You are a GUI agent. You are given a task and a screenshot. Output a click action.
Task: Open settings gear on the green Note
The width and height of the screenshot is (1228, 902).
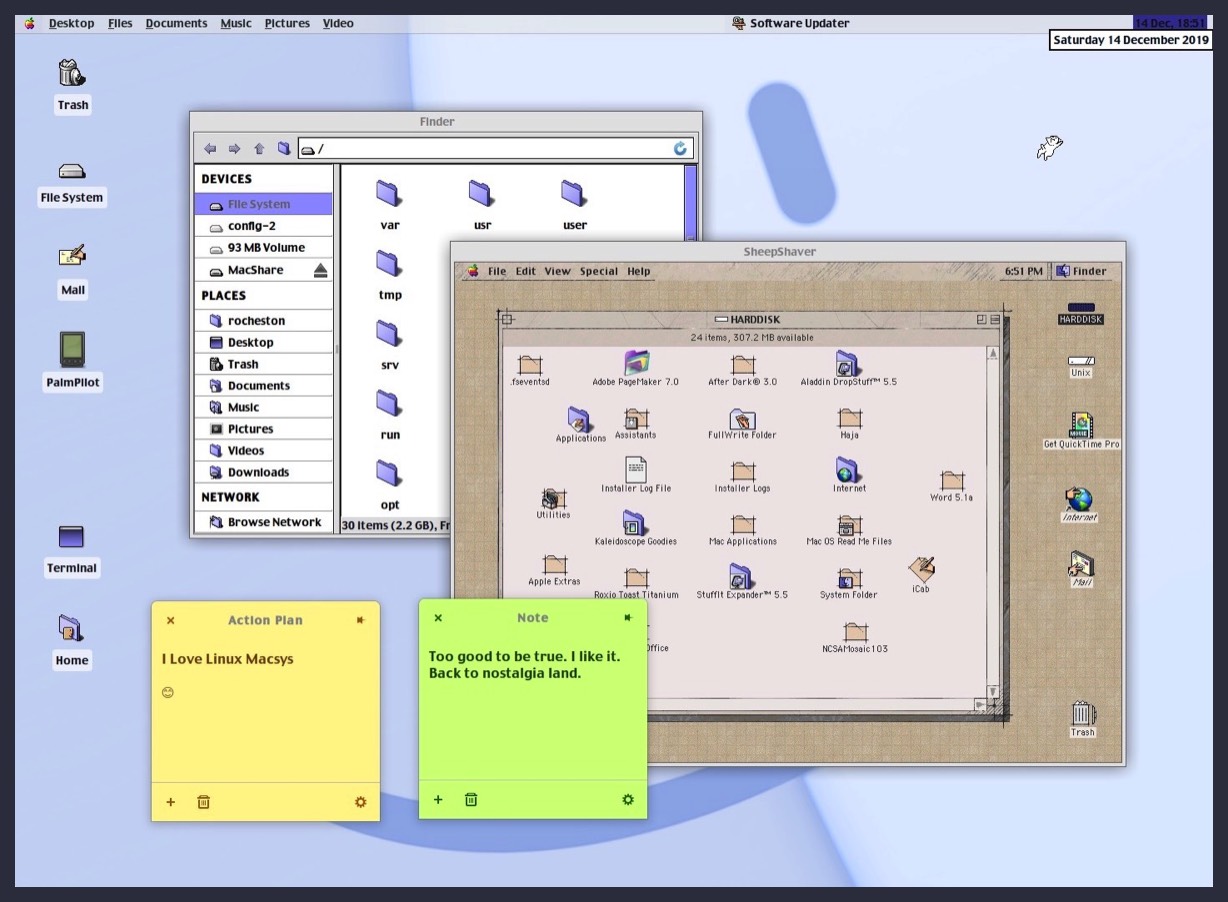[628, 800]
